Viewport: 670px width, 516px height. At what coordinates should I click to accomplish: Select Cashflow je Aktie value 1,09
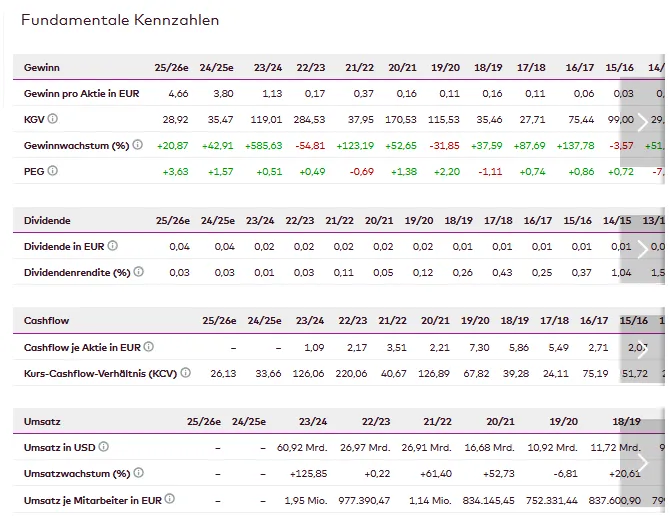click(314, 348)
